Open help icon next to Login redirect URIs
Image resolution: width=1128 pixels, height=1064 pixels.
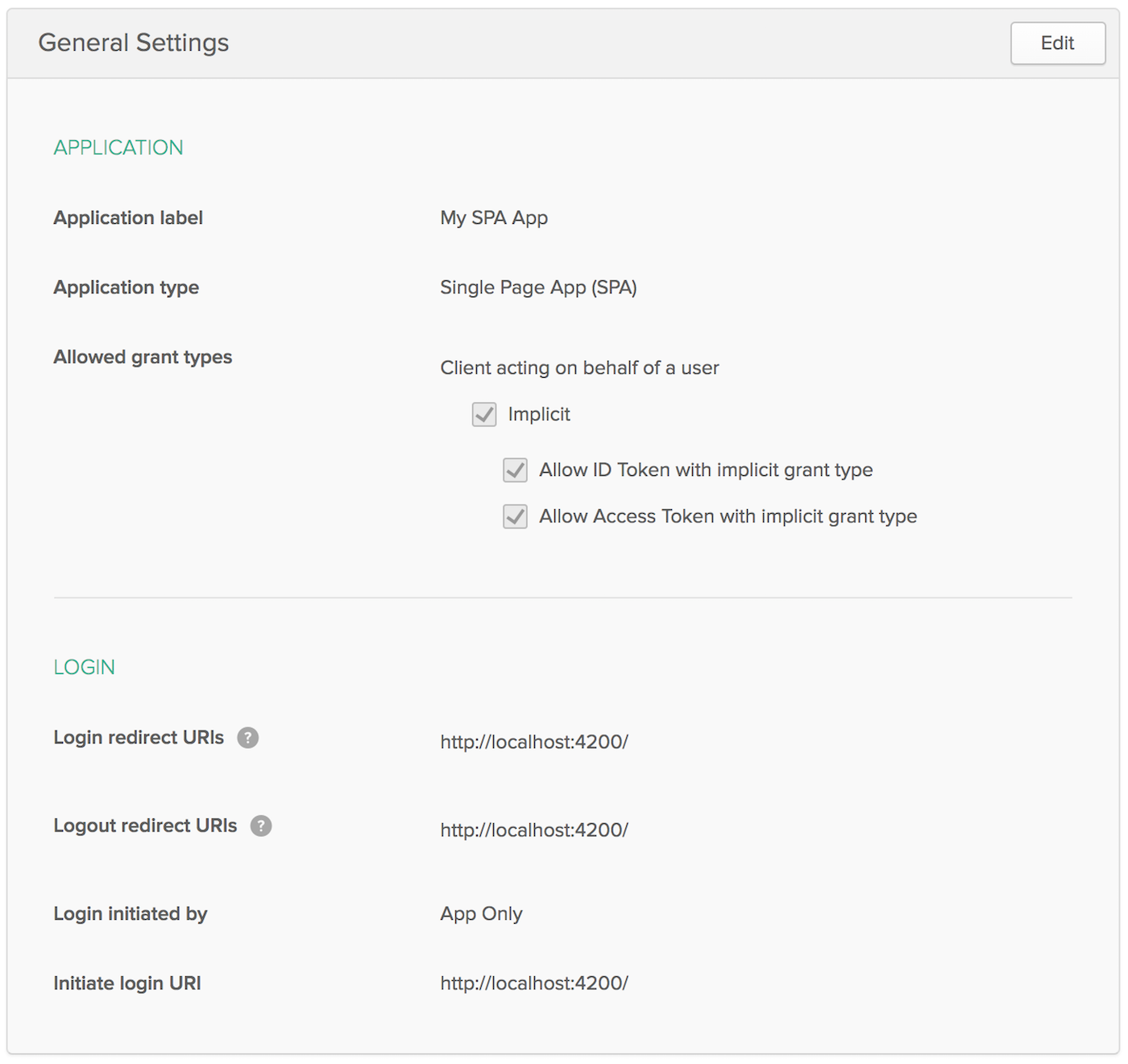pyautogui.click(x=248, y=738)
